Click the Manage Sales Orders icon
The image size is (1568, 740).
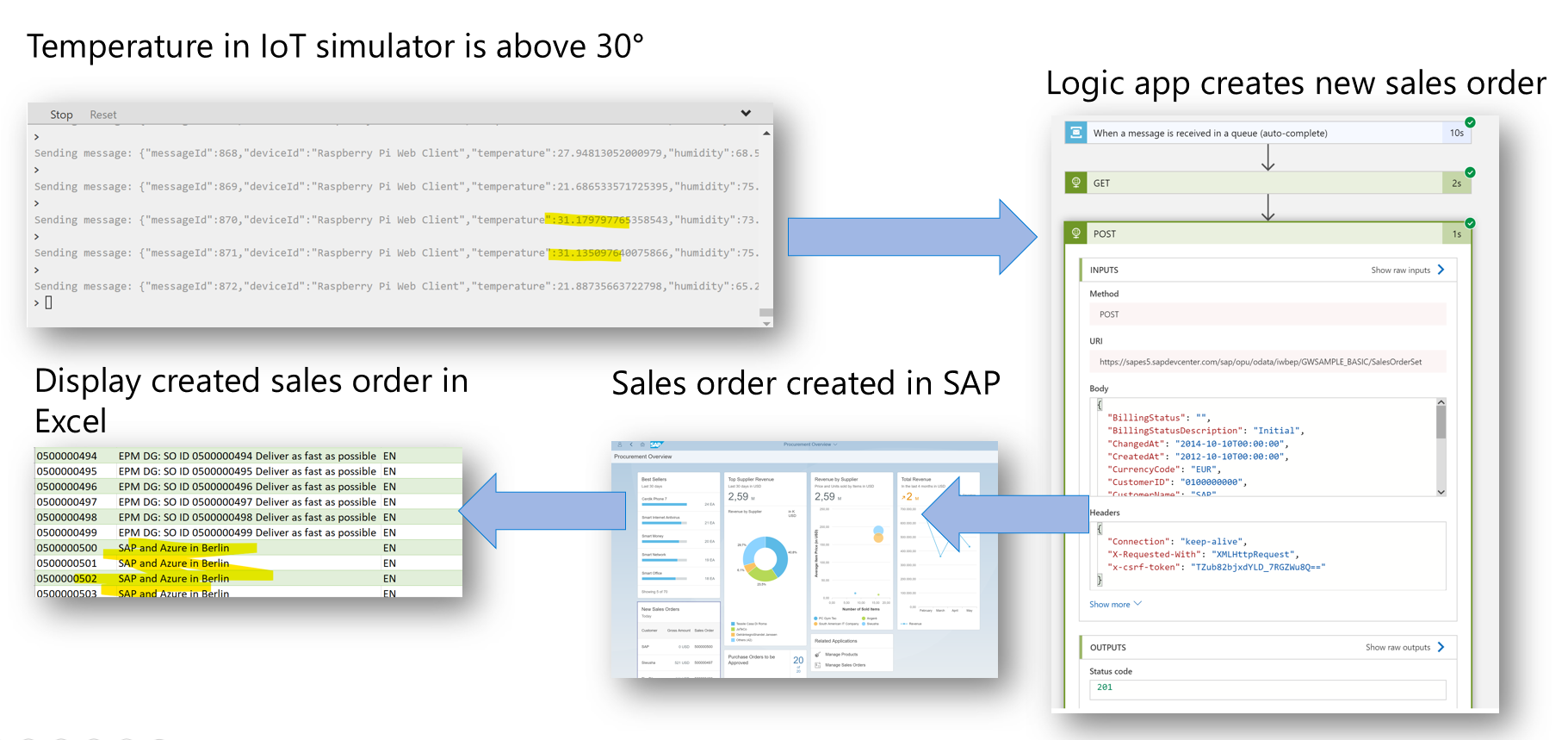coord(818,665)
